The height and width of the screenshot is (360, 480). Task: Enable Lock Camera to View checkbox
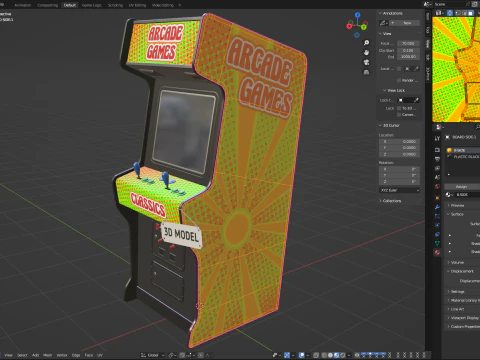(x=399, y=115)
